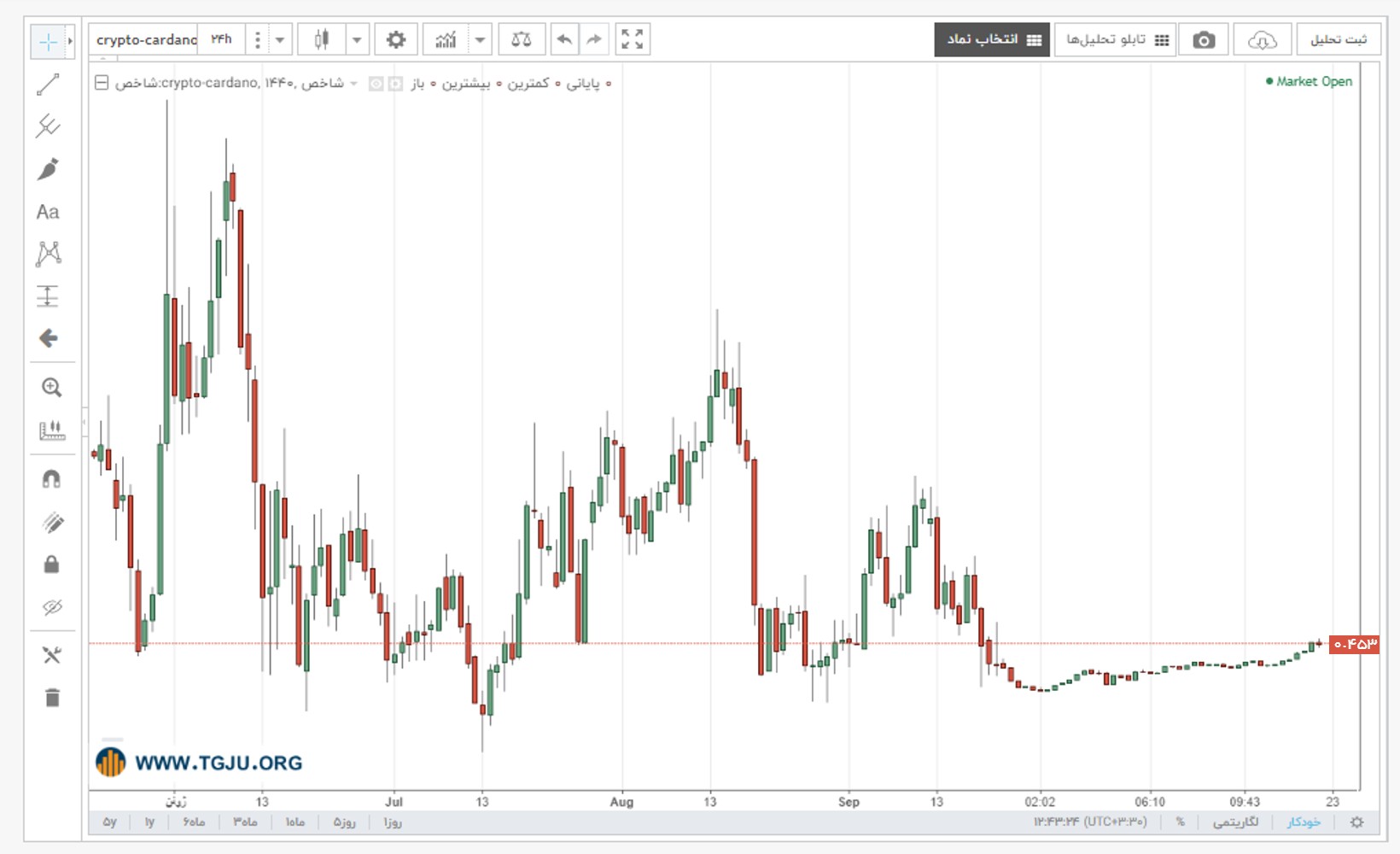
Task: Toggle the logarithmic scale option
Action: coord(1235,822)
